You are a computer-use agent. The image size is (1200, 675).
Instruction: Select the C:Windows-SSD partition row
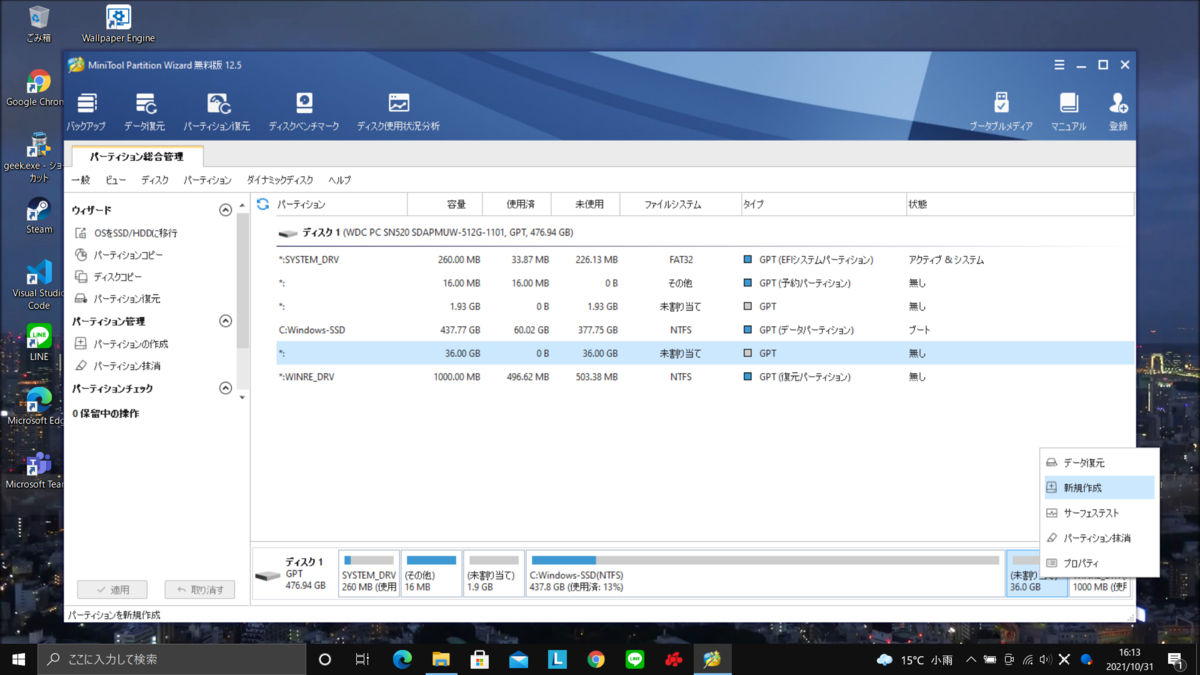[706, 330]
